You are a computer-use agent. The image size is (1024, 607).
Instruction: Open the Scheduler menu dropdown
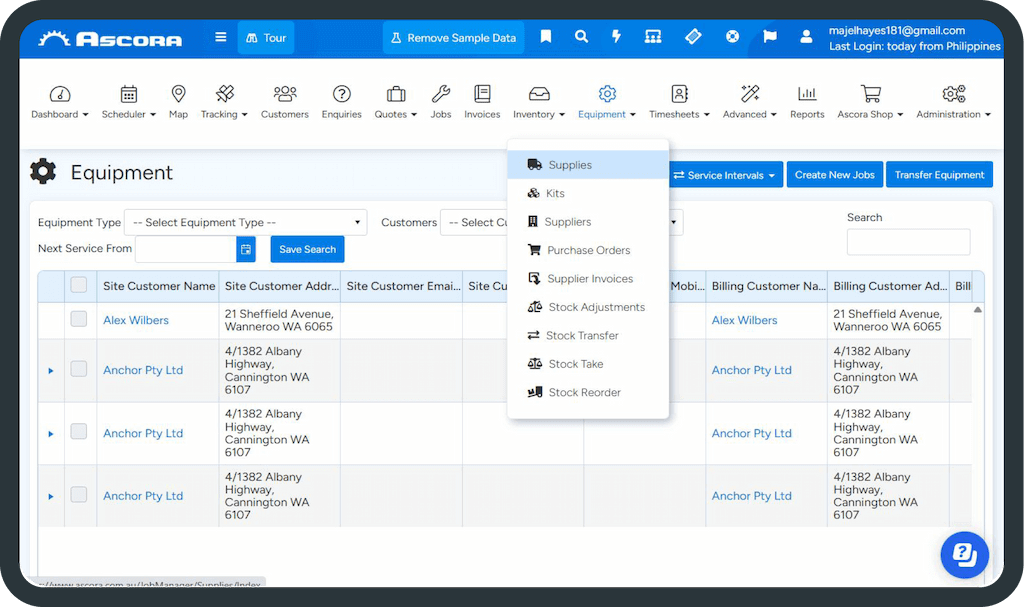129,101
